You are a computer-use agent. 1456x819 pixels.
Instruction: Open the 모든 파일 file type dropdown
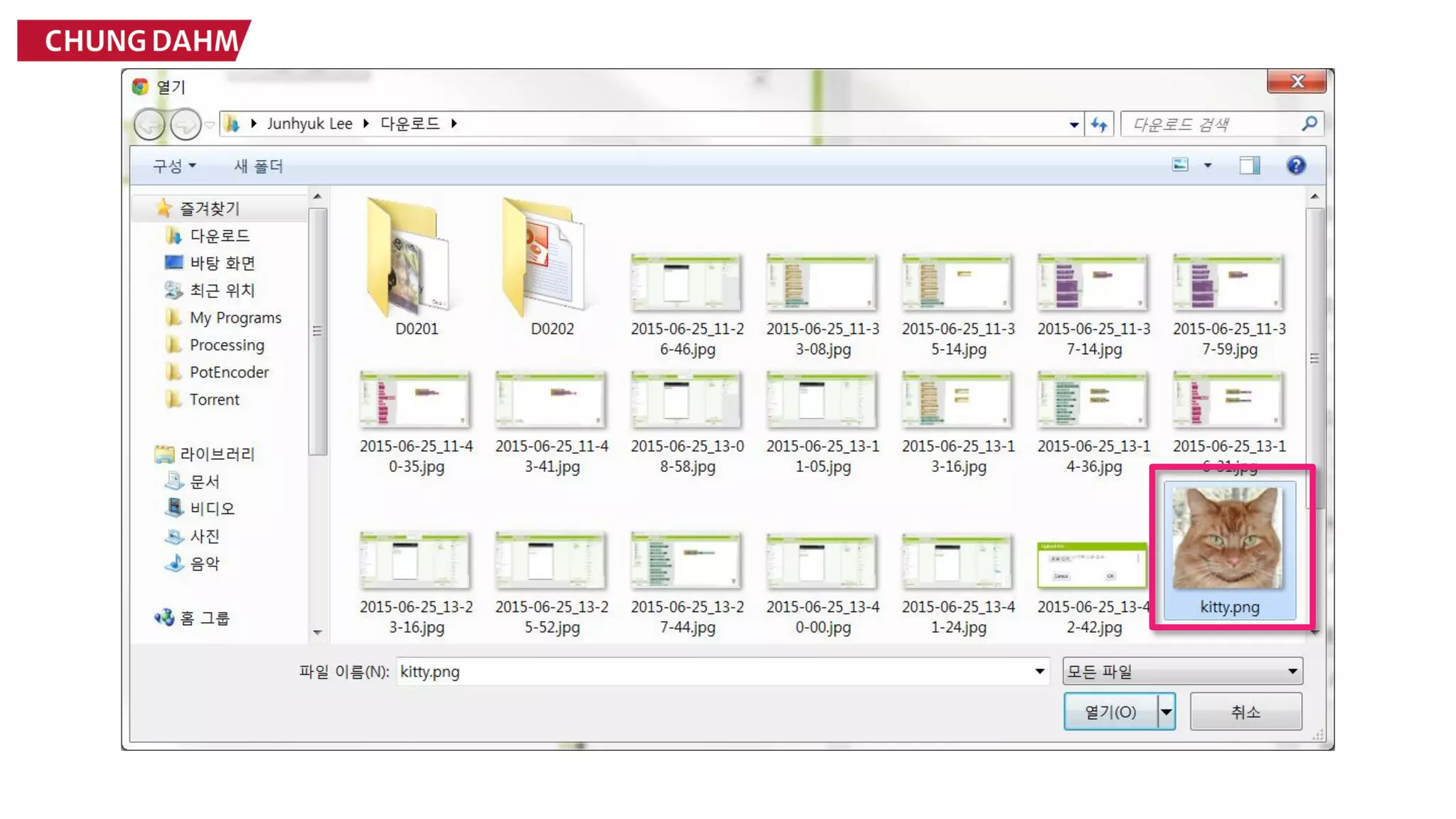tap(1182, 671)
